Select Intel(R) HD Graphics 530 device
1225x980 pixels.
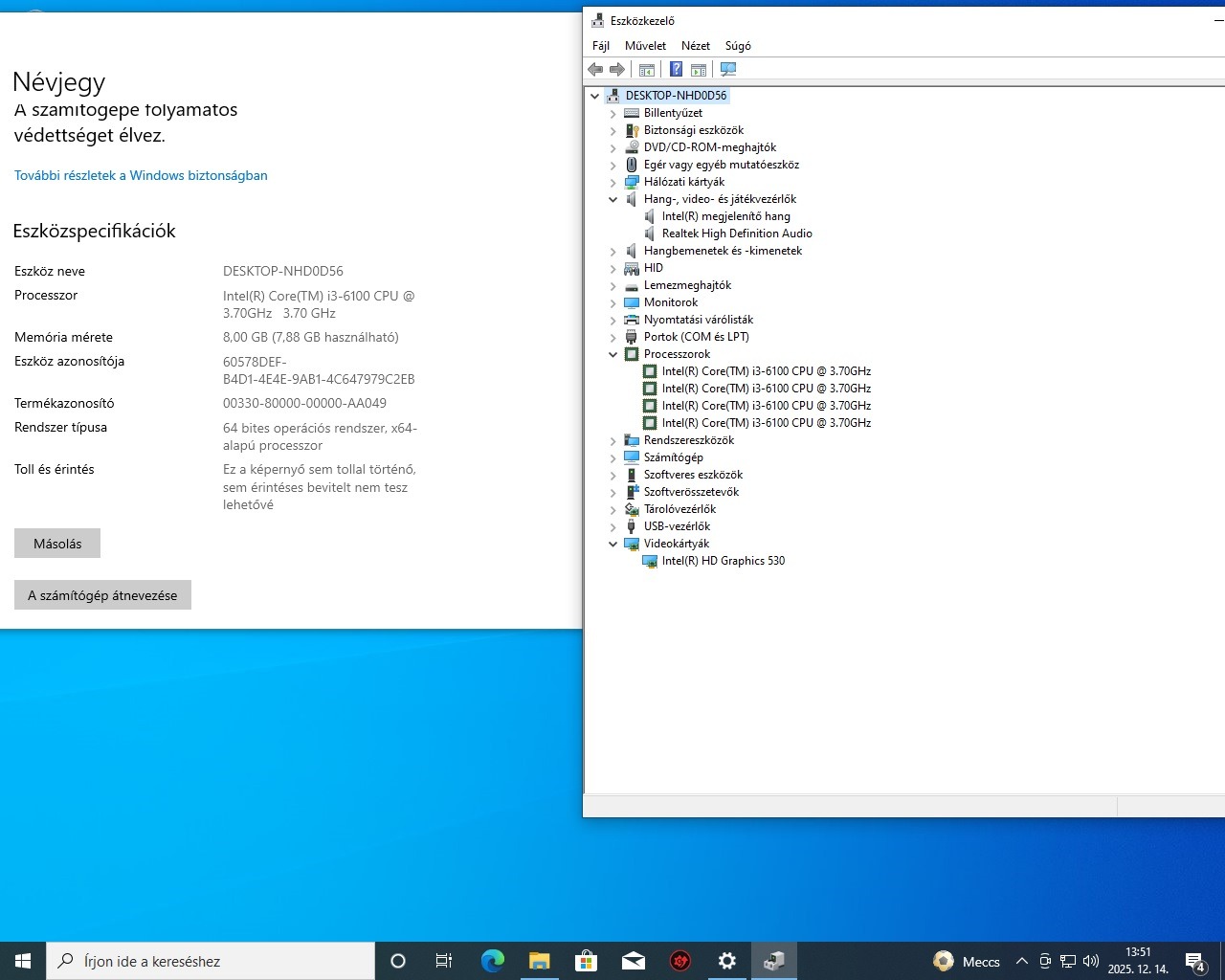[723, 561]
